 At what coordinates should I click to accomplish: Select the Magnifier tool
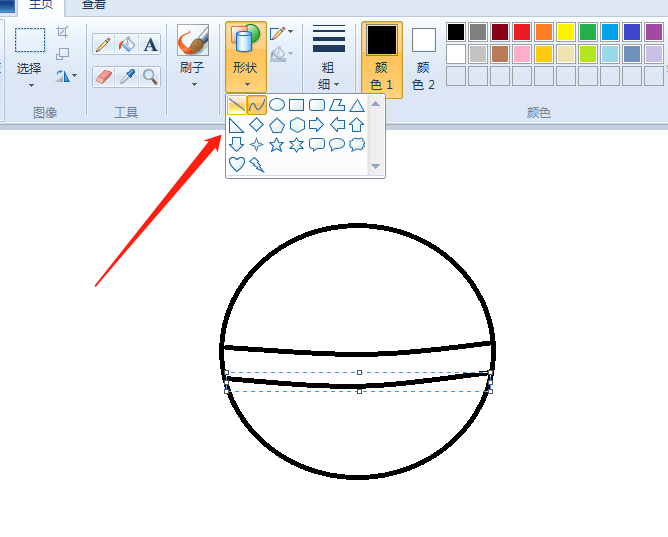(150, 77)
